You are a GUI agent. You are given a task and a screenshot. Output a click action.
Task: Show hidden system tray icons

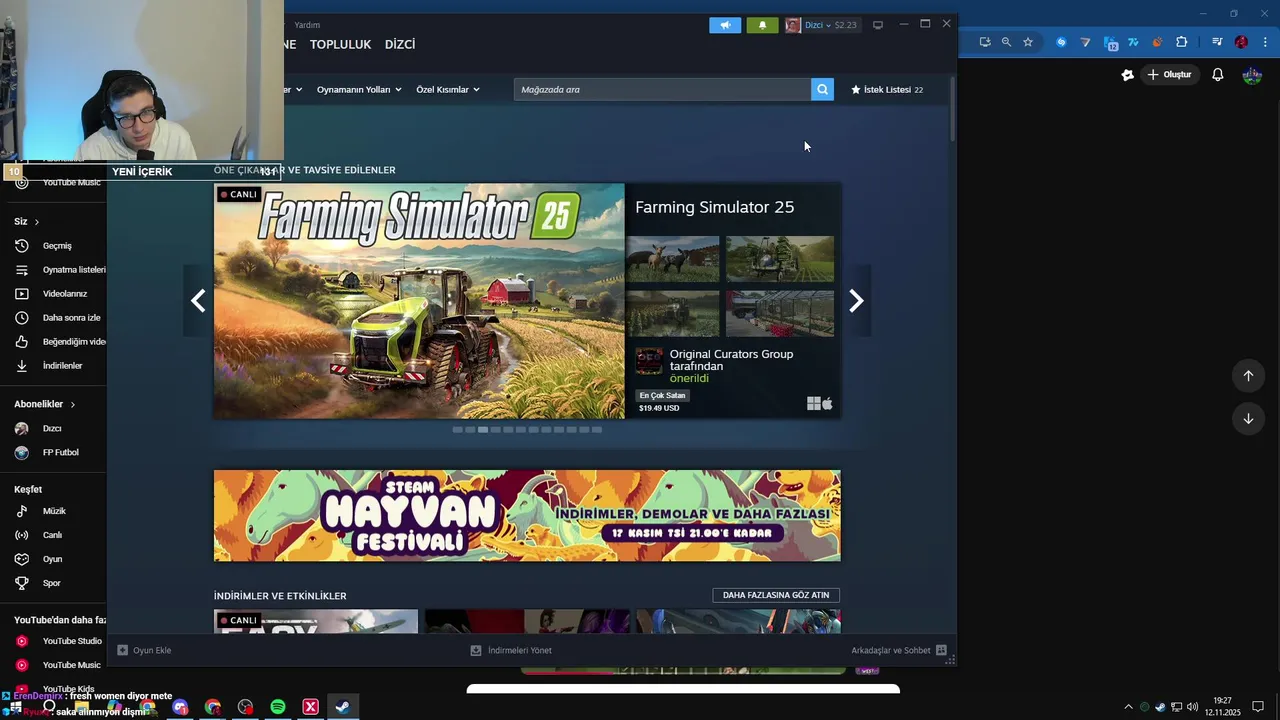tap(1129, 707)
